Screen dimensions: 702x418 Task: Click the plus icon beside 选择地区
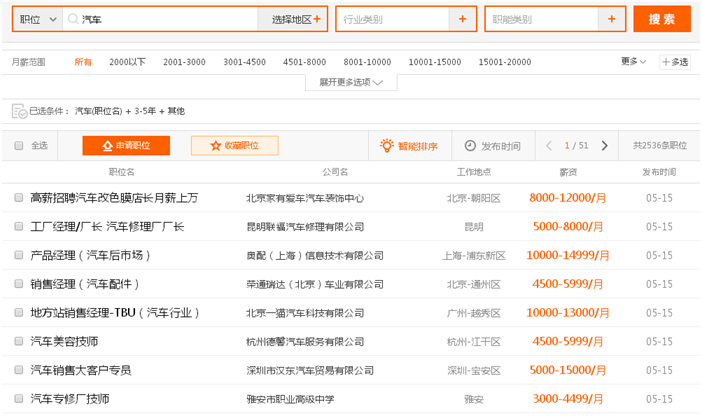(317, 19)
